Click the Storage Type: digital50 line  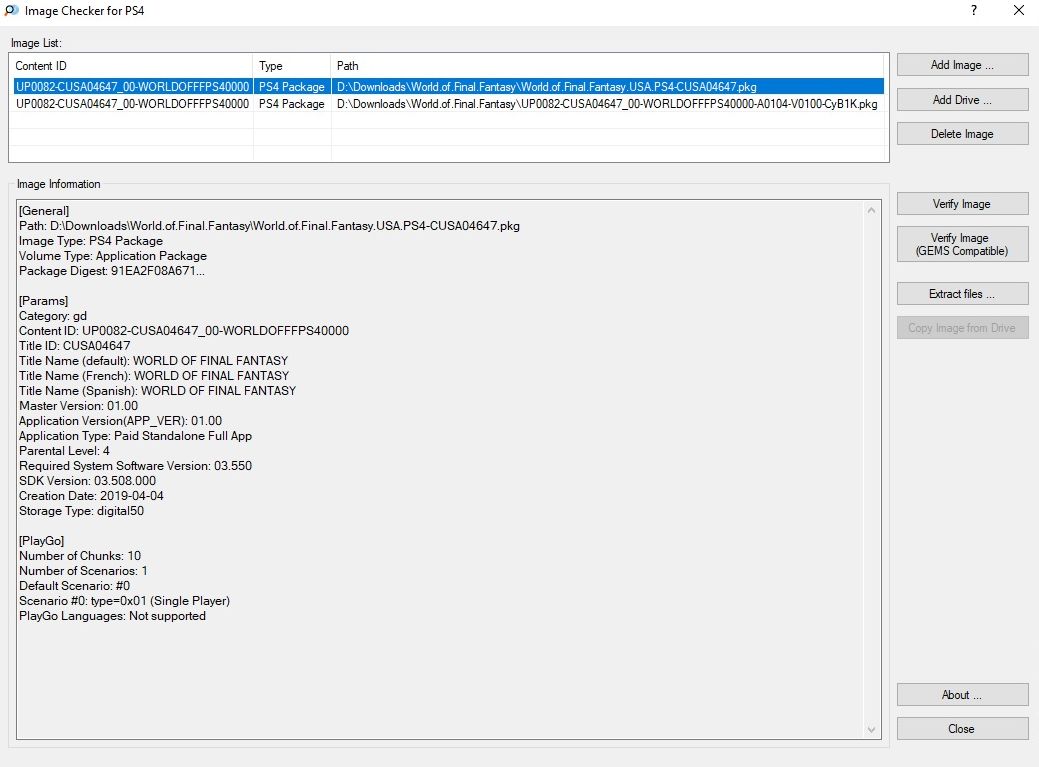point(82,511)
